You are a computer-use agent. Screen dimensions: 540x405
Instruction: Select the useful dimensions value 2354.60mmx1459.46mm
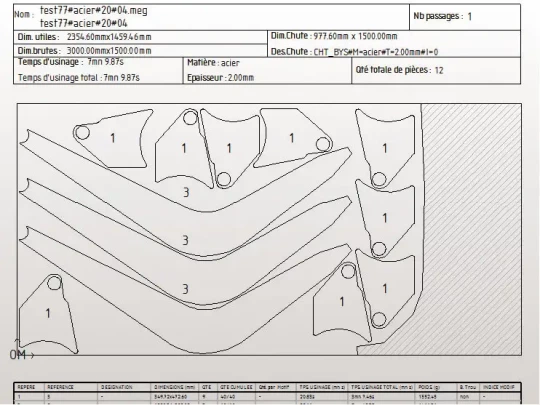tap(109, 37)
